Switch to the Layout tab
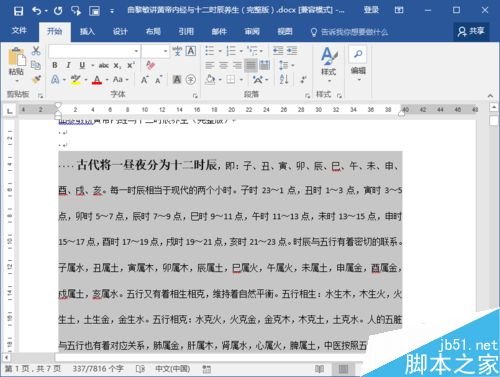500x377 pixels. (x=153, y=32)
